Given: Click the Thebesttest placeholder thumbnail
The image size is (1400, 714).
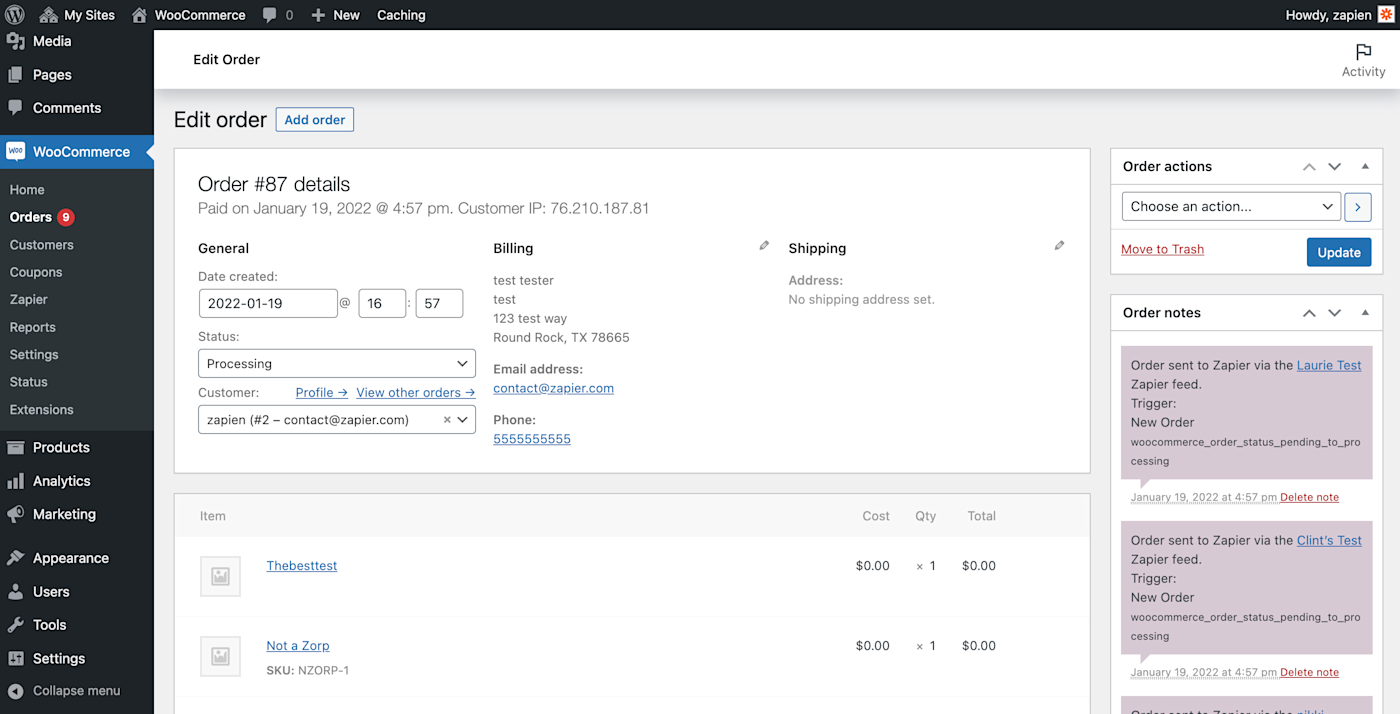Looking at the screenshot, I should click(220, 576).
